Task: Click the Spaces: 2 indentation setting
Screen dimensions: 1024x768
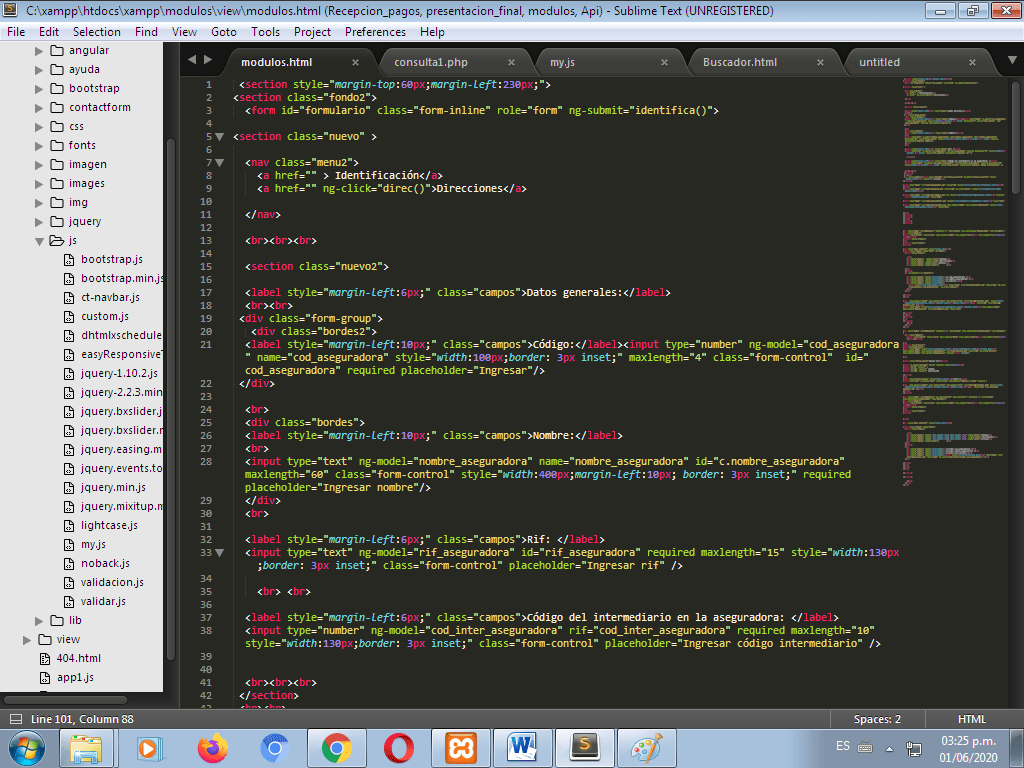Action: tap(876, 719)
